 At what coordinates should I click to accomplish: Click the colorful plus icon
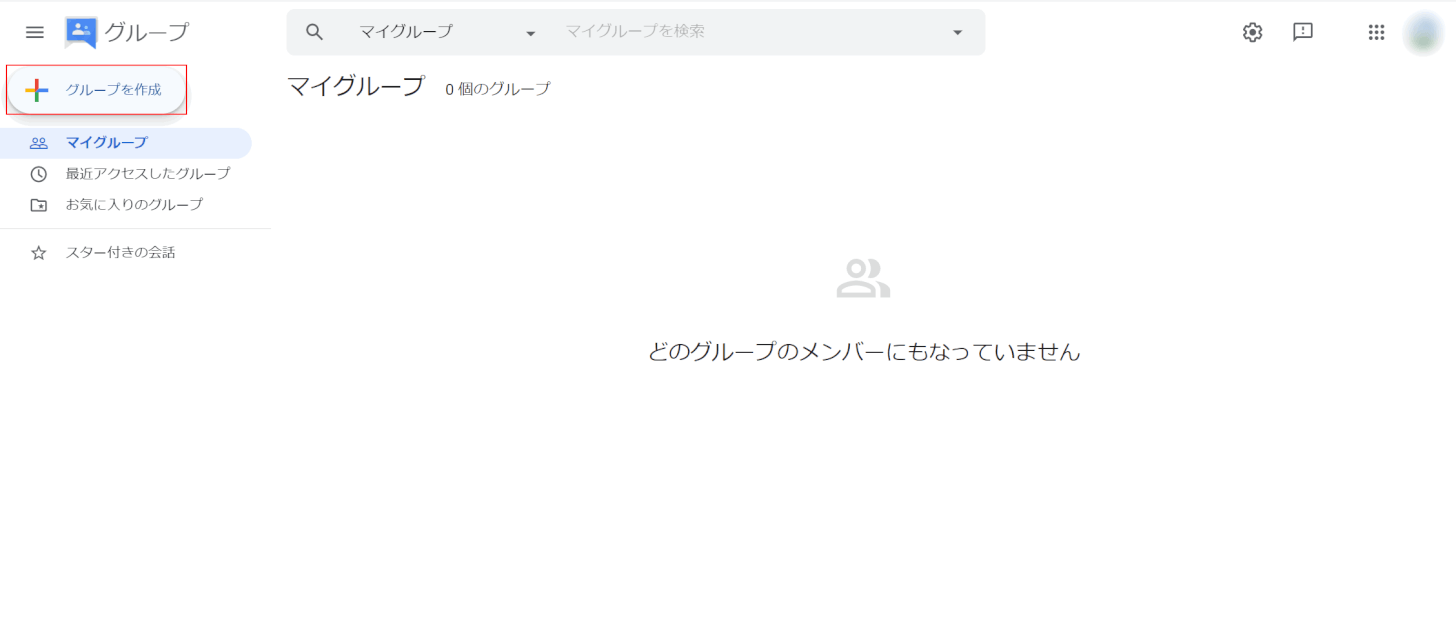(37, 90)
